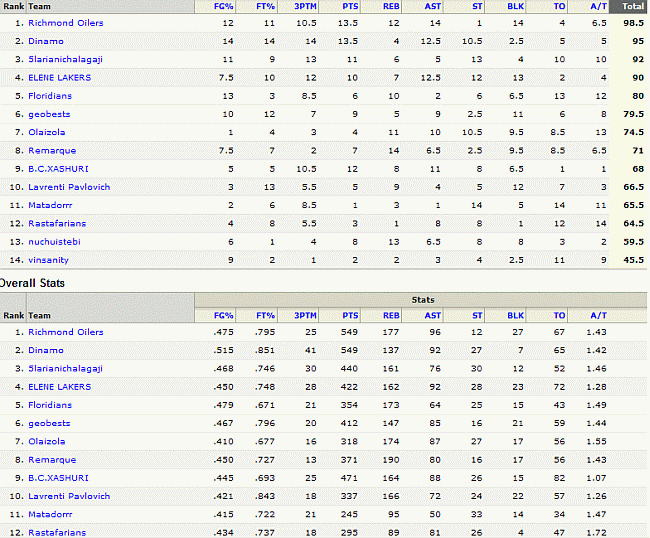Sort Overall Stats by BLK header

(515, 315)
